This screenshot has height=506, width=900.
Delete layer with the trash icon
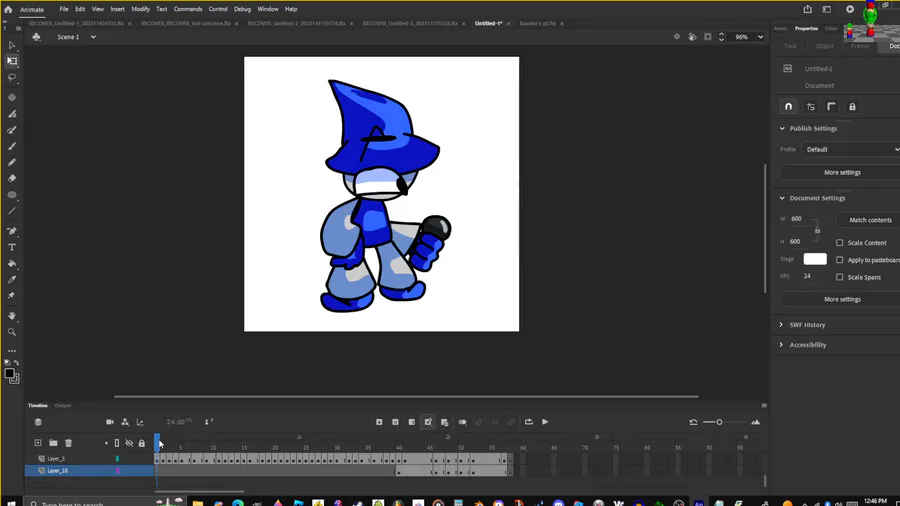coord(68,443)
